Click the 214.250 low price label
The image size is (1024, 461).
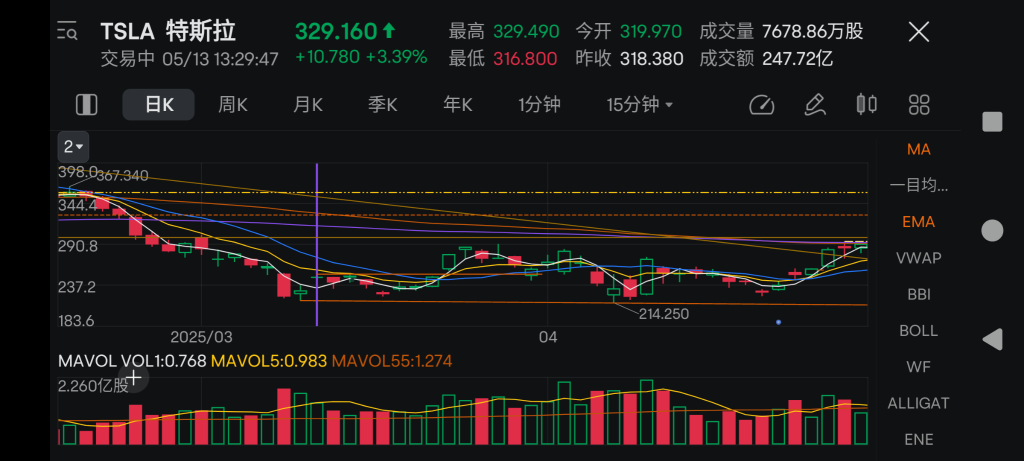(x=664, y=314)
